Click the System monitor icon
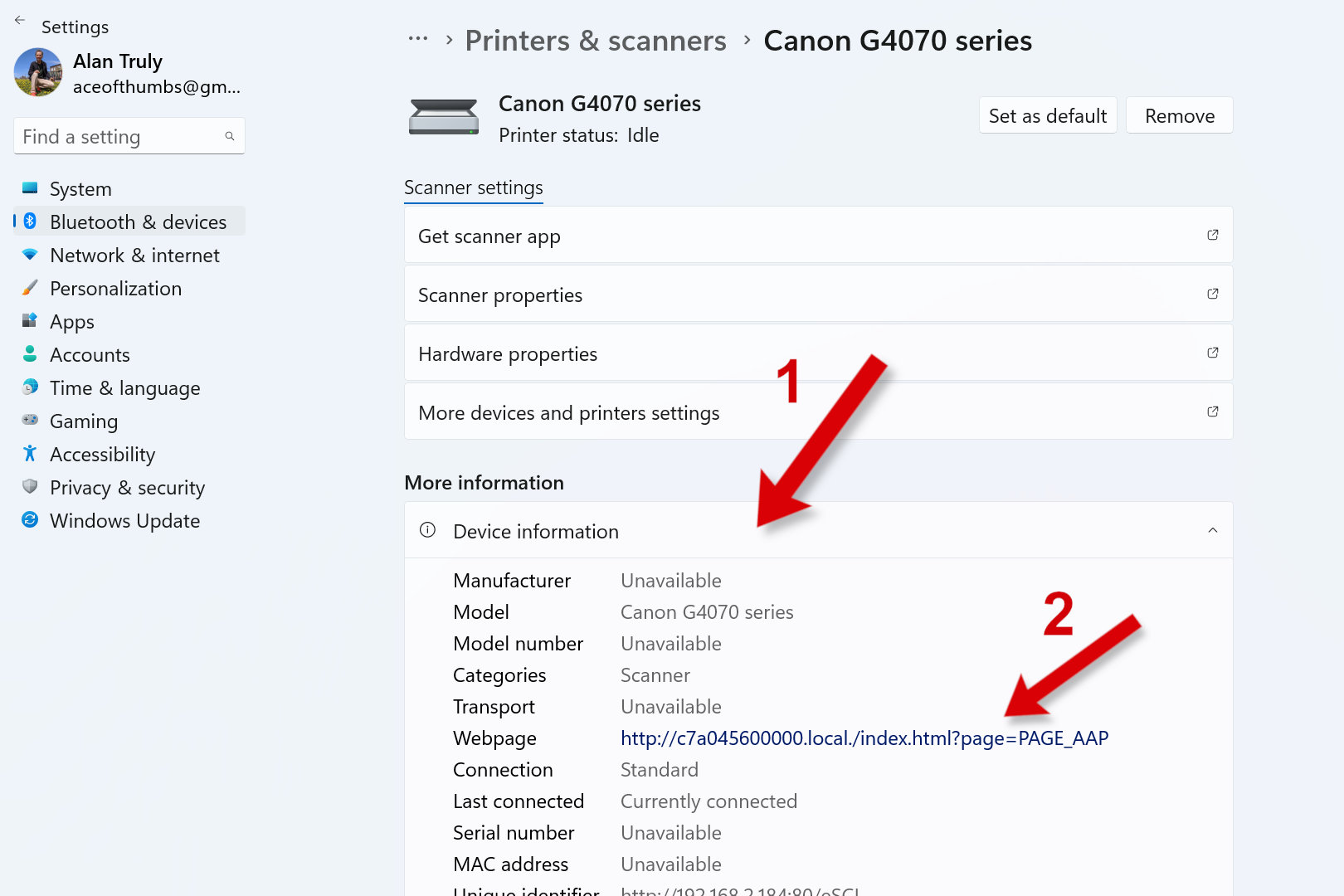This screenshot has width=1344, height=896. pos(30,187)
